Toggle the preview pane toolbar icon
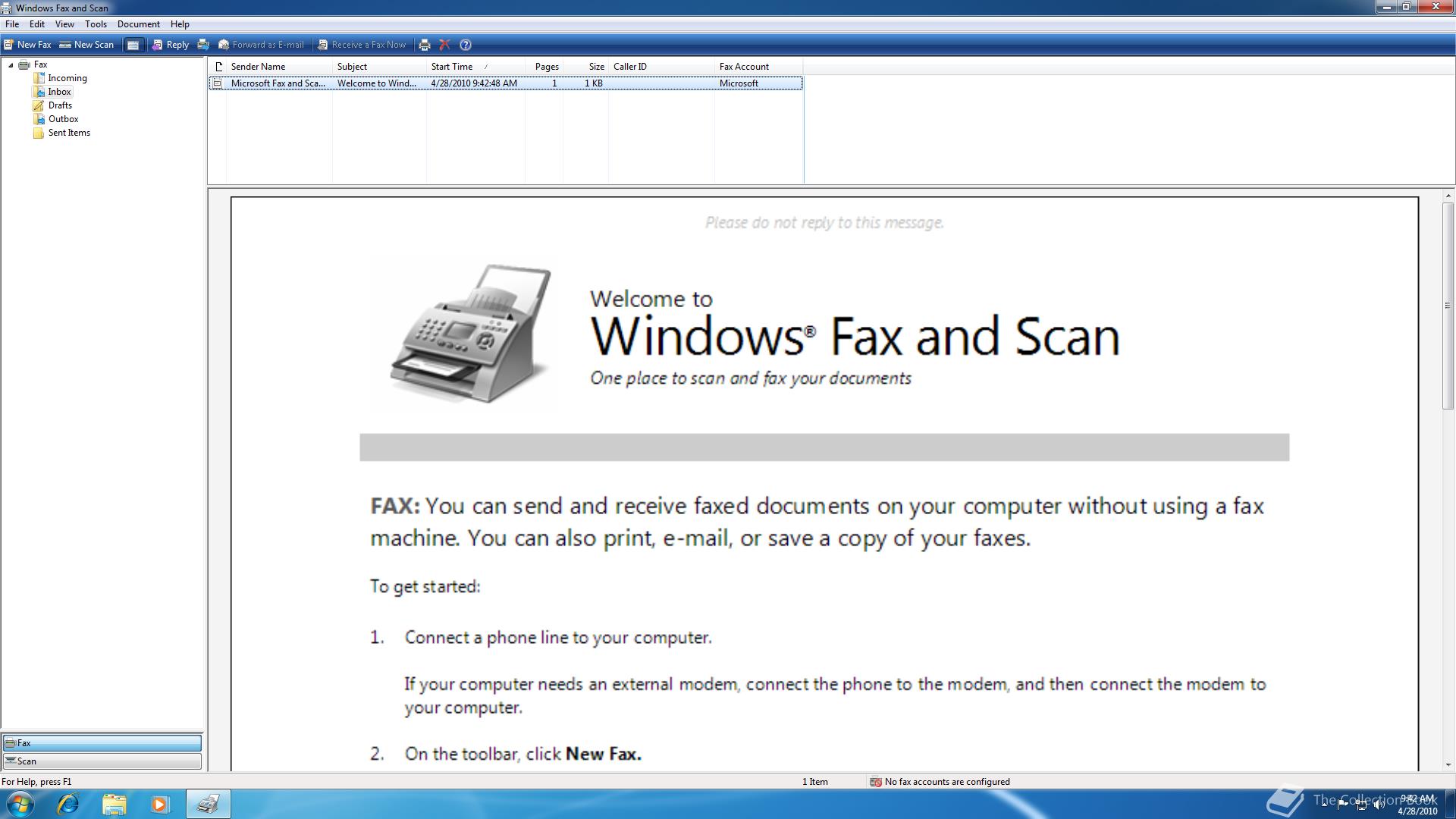Viewport: 1456px width, 819px height. [x=133, y=45]
